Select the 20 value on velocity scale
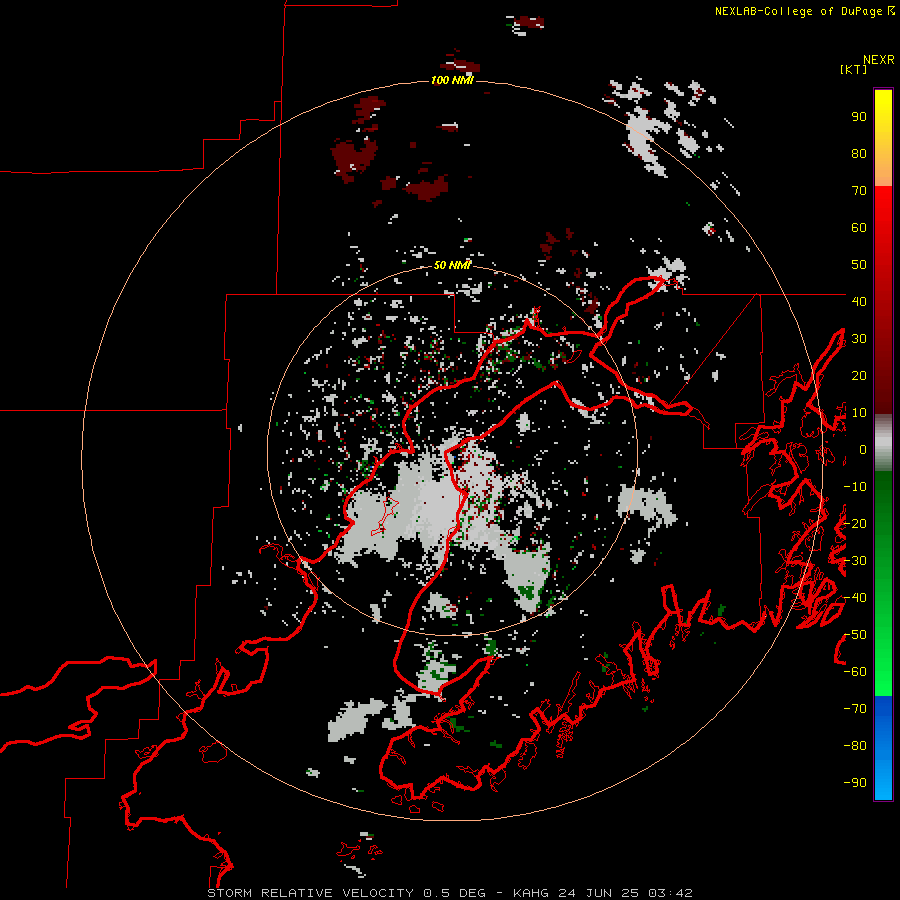900x900 pixels. click(859, 375)
